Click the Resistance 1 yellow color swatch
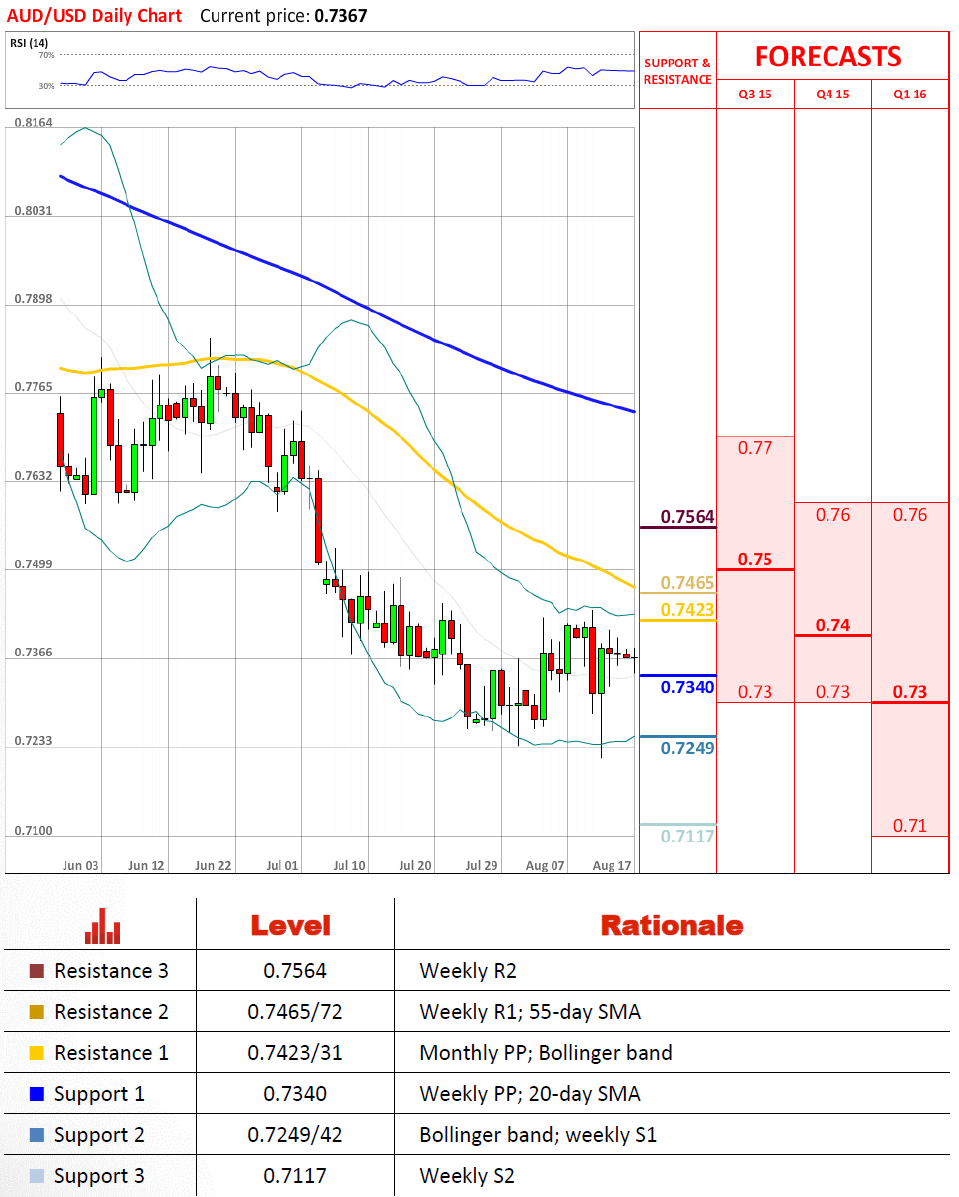Screen dimensions: 959x1197 point(37,1053)
